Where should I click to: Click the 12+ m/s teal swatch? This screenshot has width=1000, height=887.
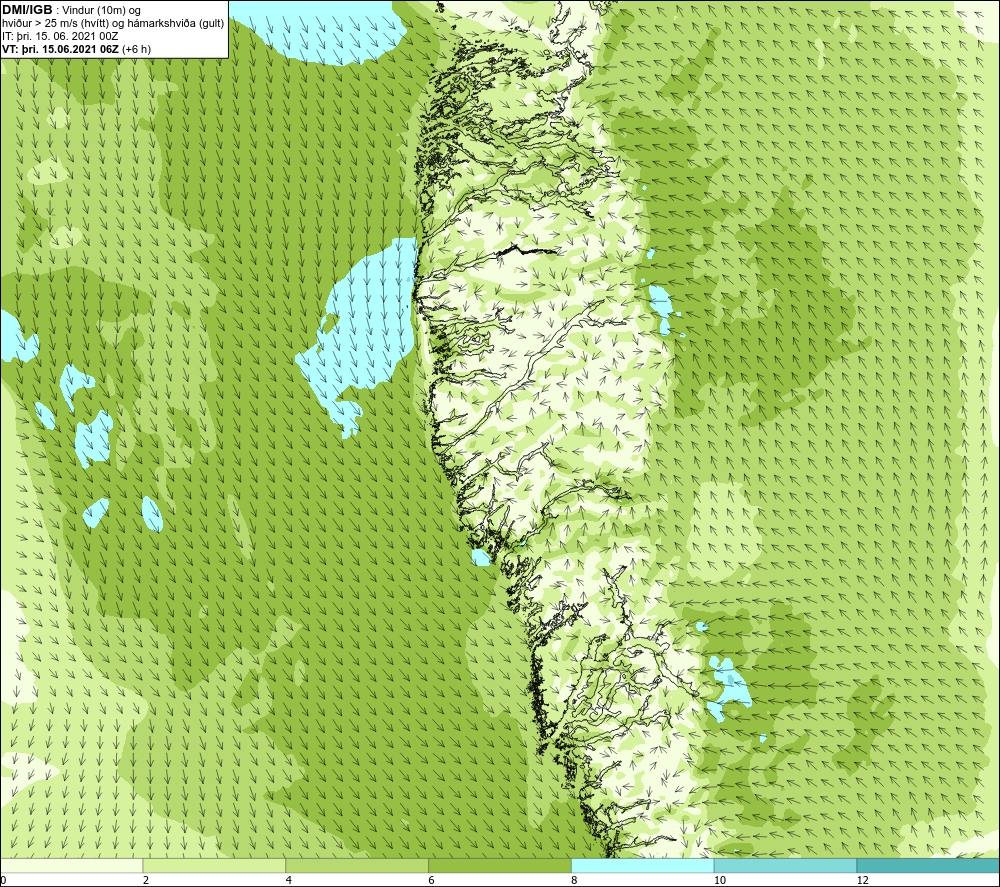click(929, 865)
